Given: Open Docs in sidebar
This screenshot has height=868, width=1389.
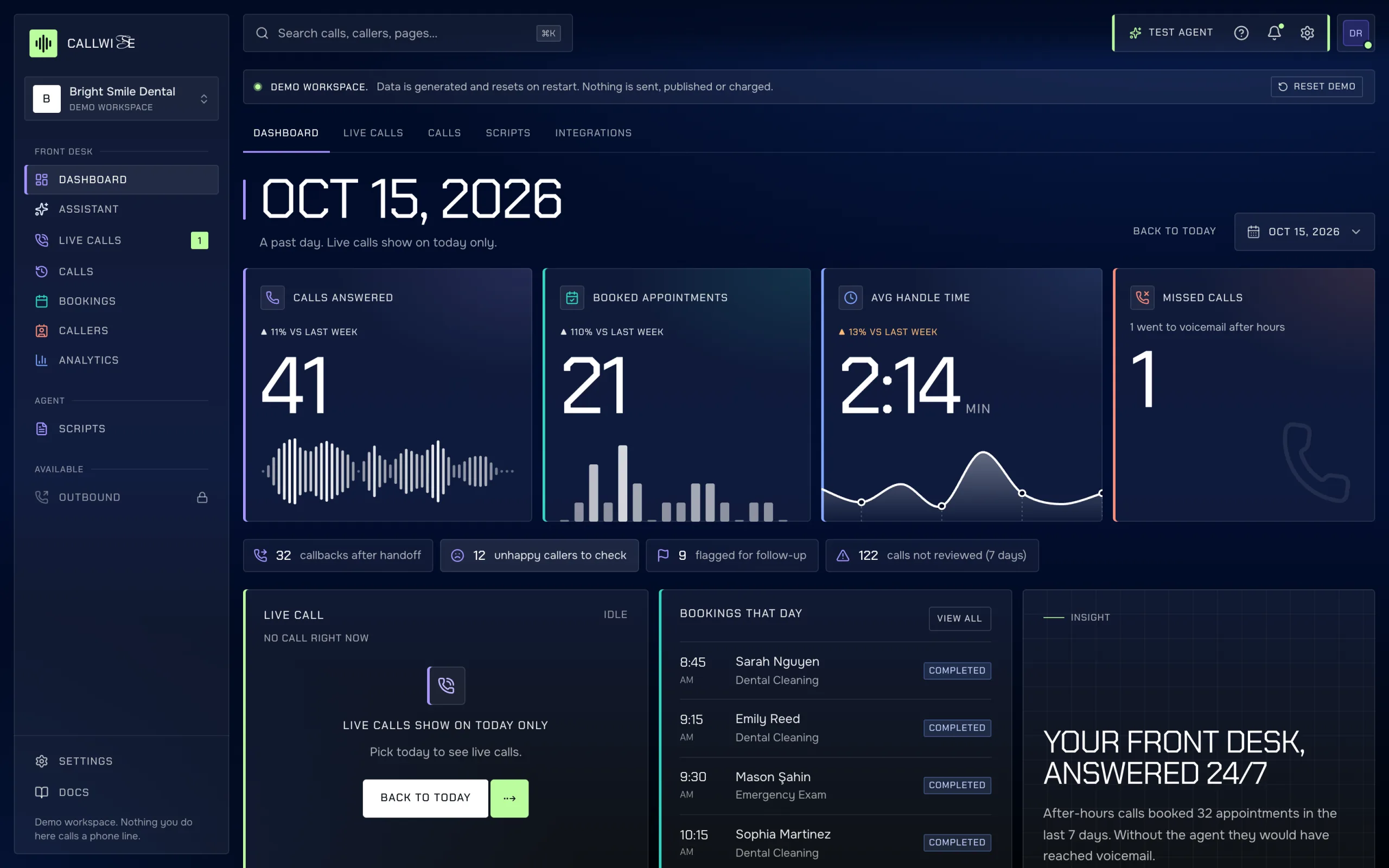Looking at the screenshot, I should coord(121,792).
